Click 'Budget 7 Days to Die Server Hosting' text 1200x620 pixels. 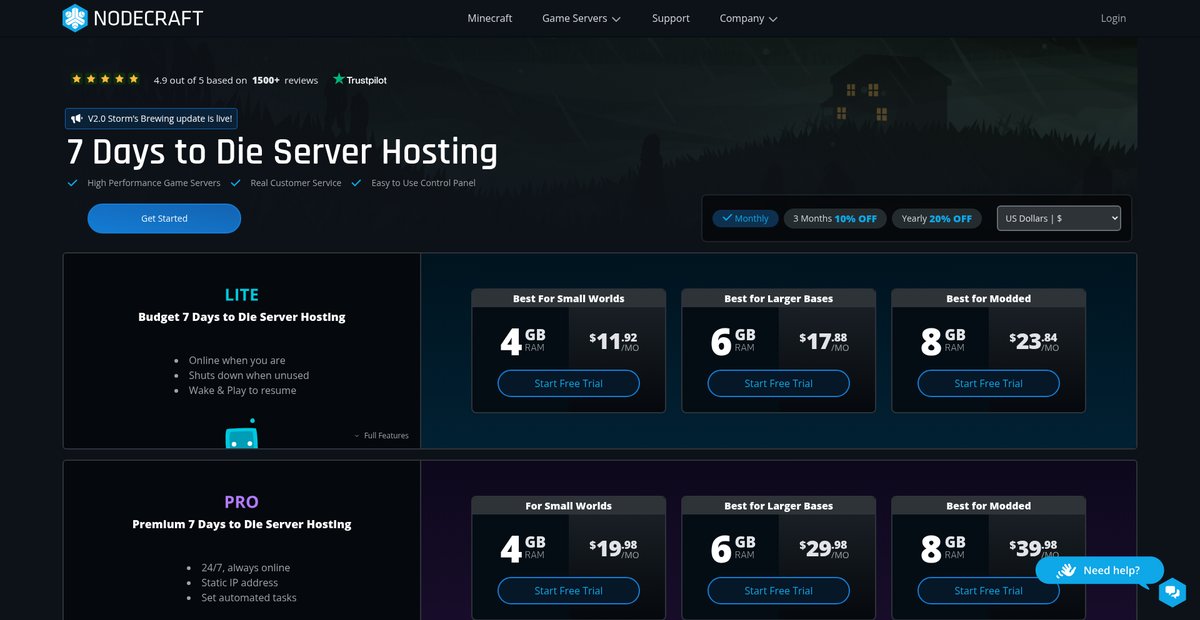tap(242, 317)
